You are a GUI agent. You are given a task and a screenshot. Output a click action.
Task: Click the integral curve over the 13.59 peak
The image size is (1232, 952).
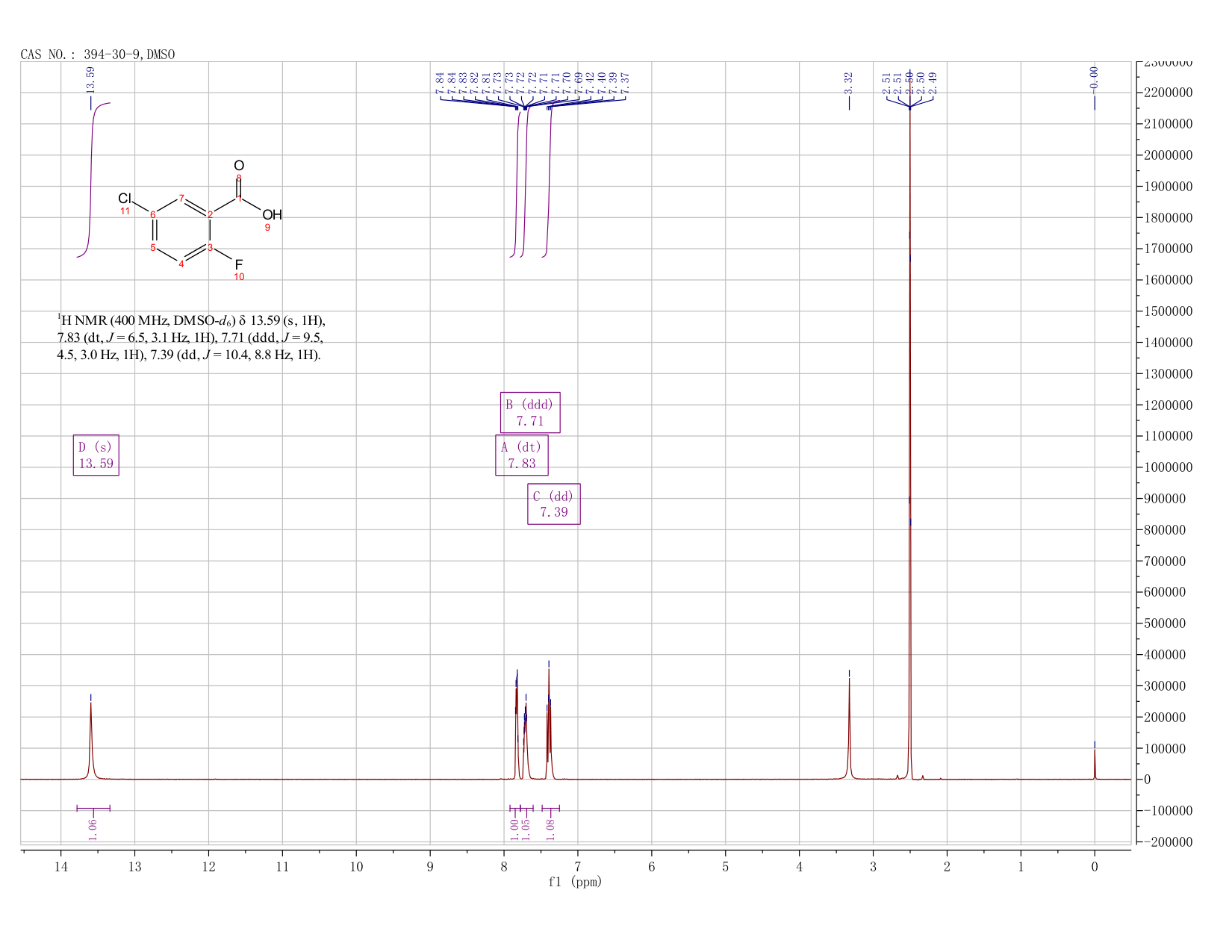[x=91, y=179]
